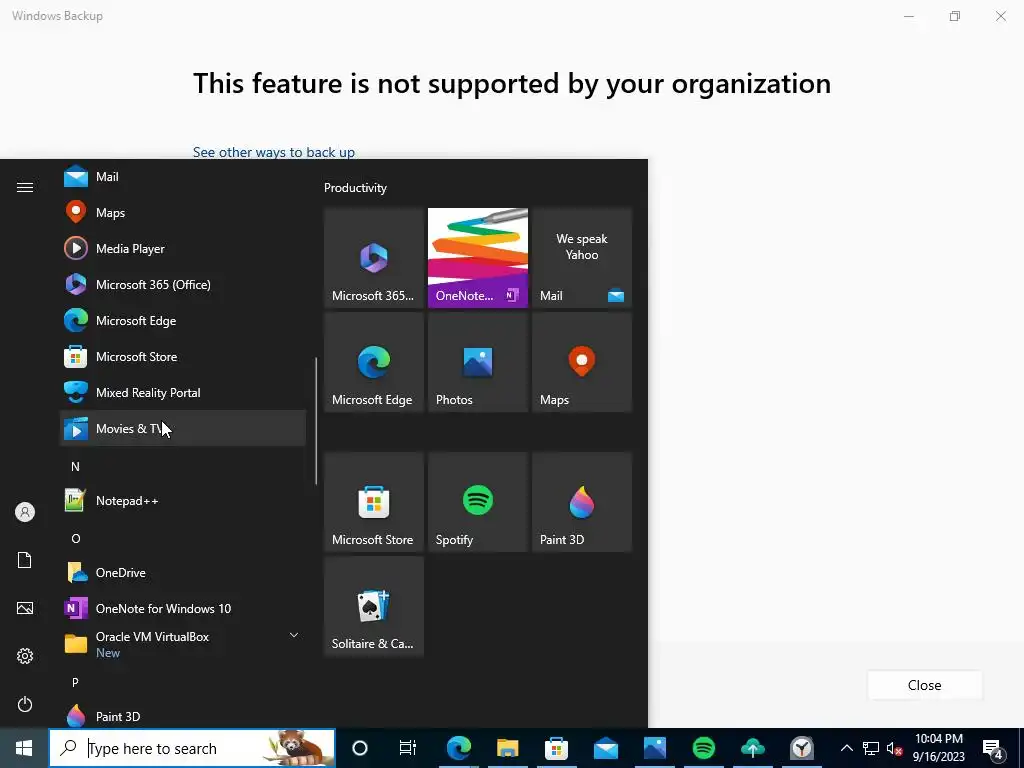Focus the taskbar search box
1024x768 pixels.
(x=192, y=748)
